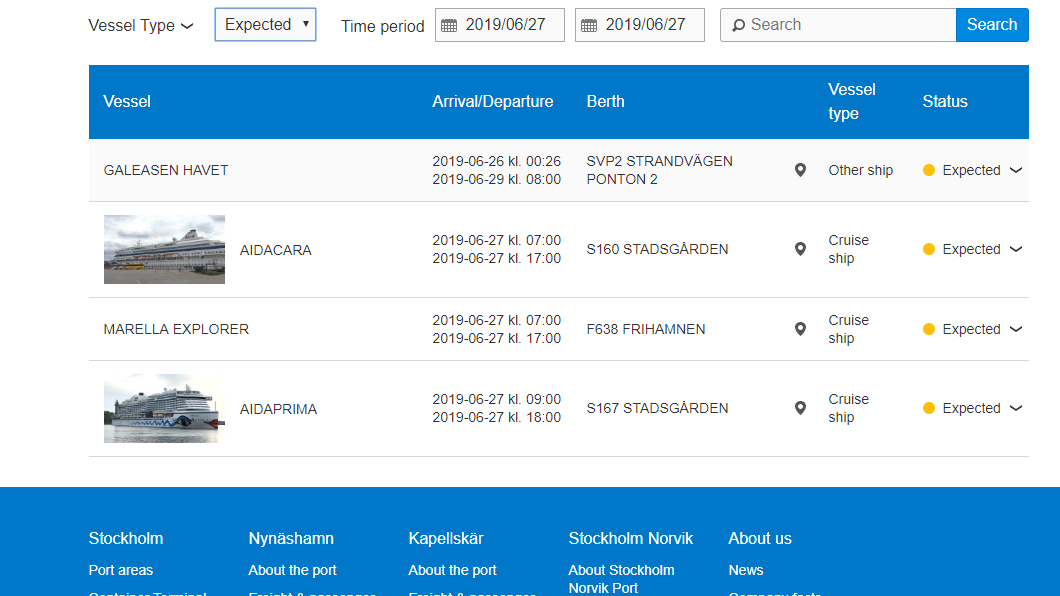Open AIDACARA ship photo thumbnail
This screenshot has width=1060, height=596.
[x=164, y=249]
